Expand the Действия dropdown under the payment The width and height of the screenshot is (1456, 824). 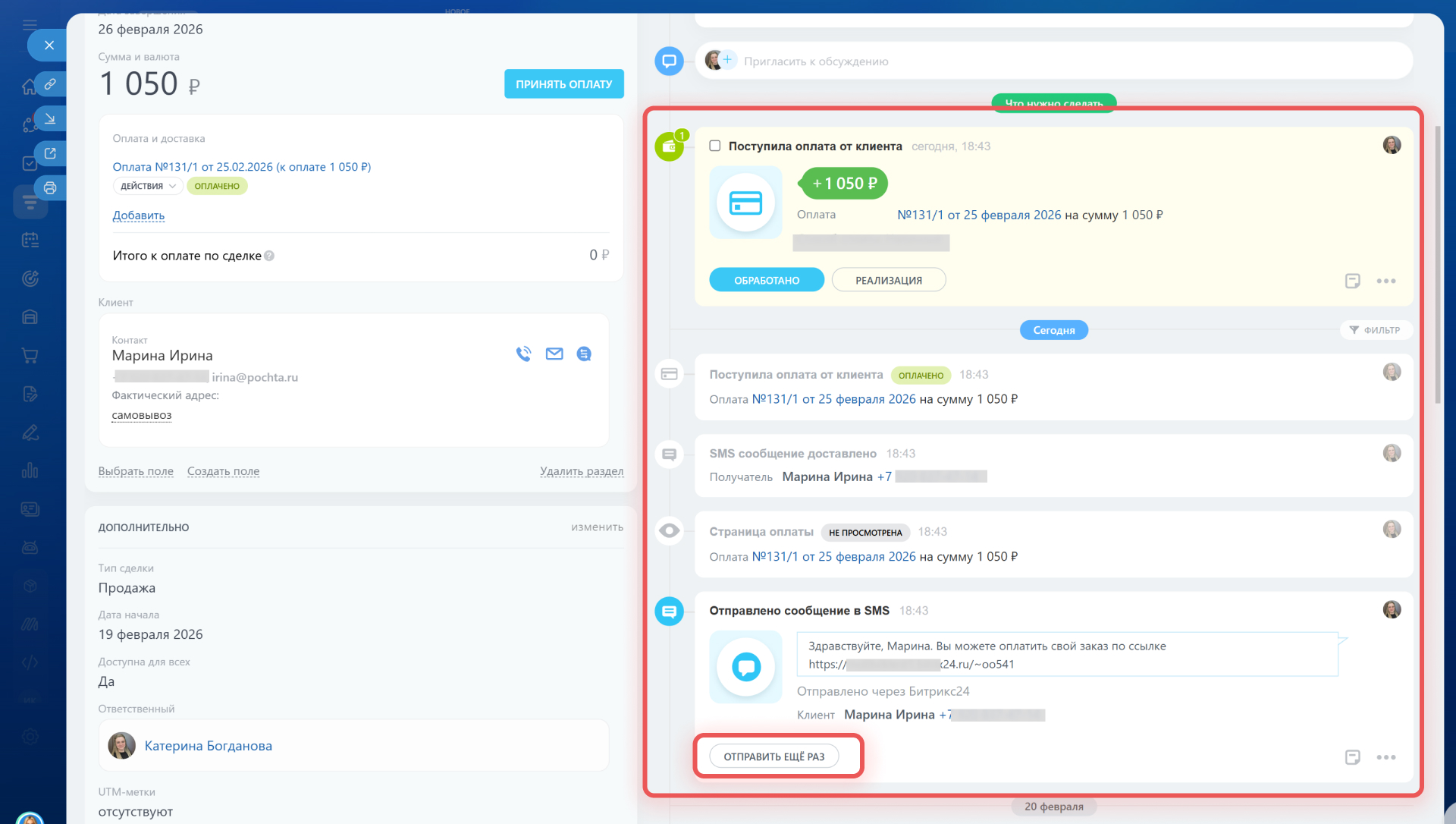click(148, 186)
